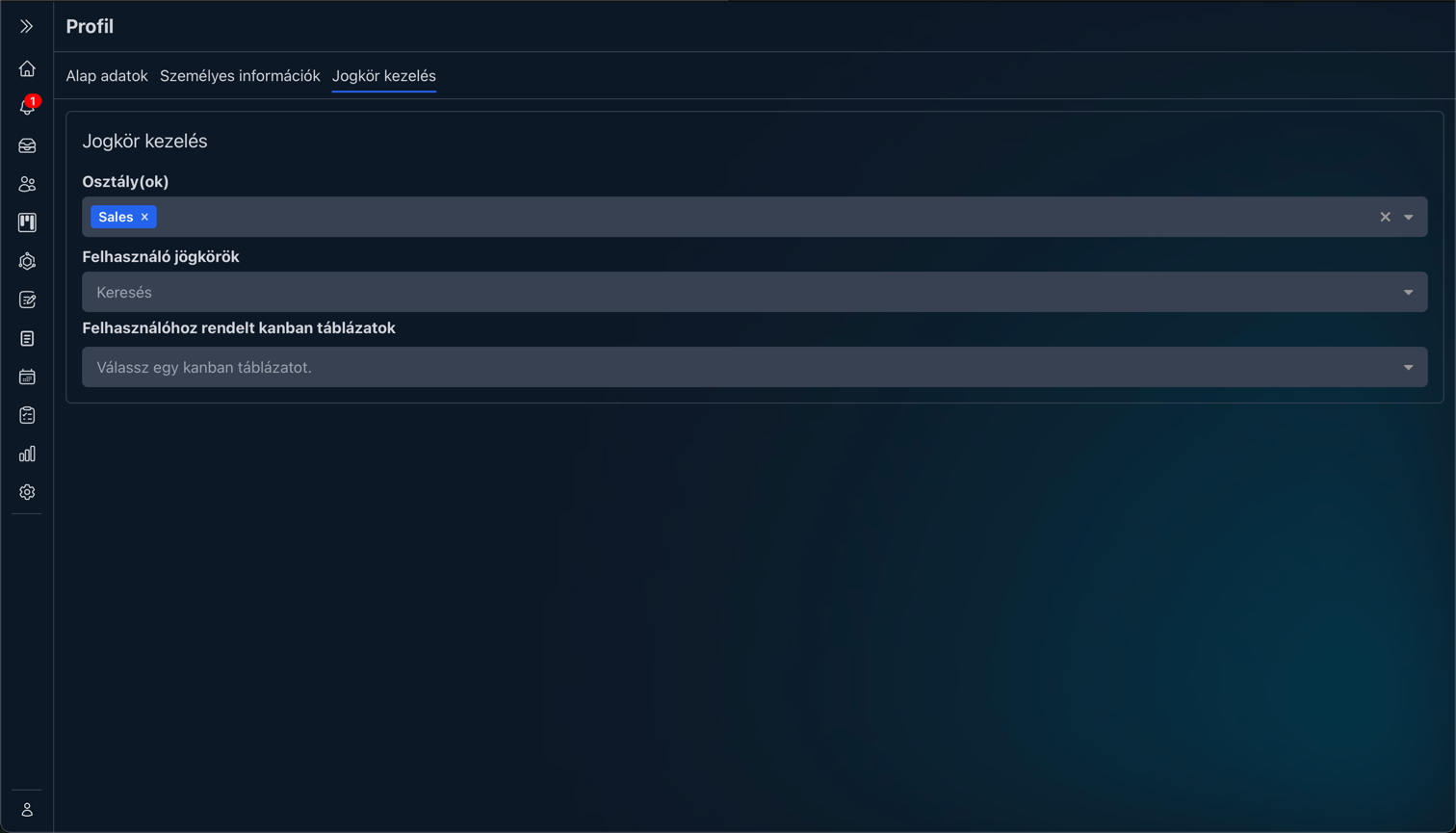
Task: Open the checklist clipboard icon
Action: coord(27,415)
